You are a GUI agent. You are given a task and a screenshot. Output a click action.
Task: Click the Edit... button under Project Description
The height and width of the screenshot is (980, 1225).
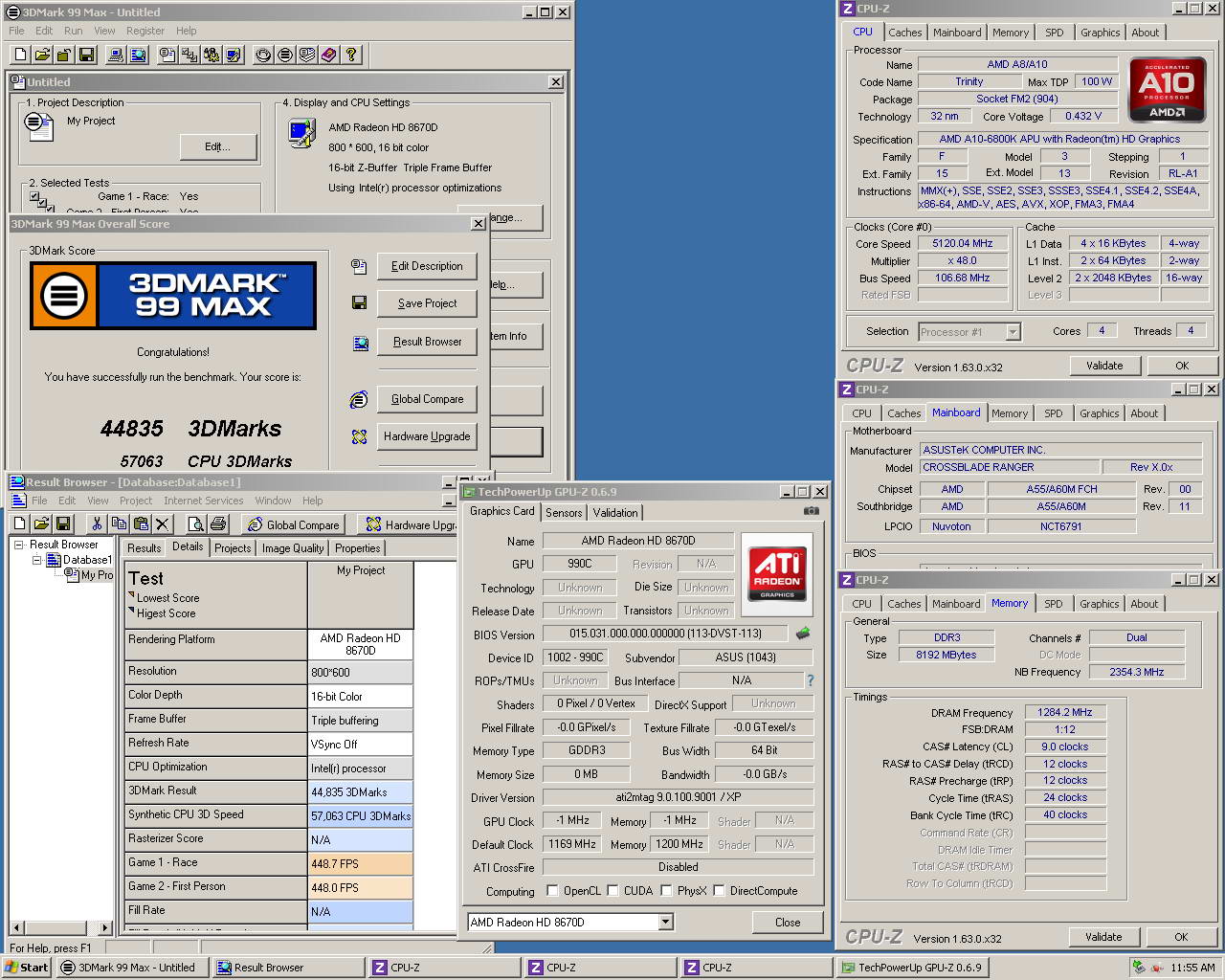tap(218, 146)
